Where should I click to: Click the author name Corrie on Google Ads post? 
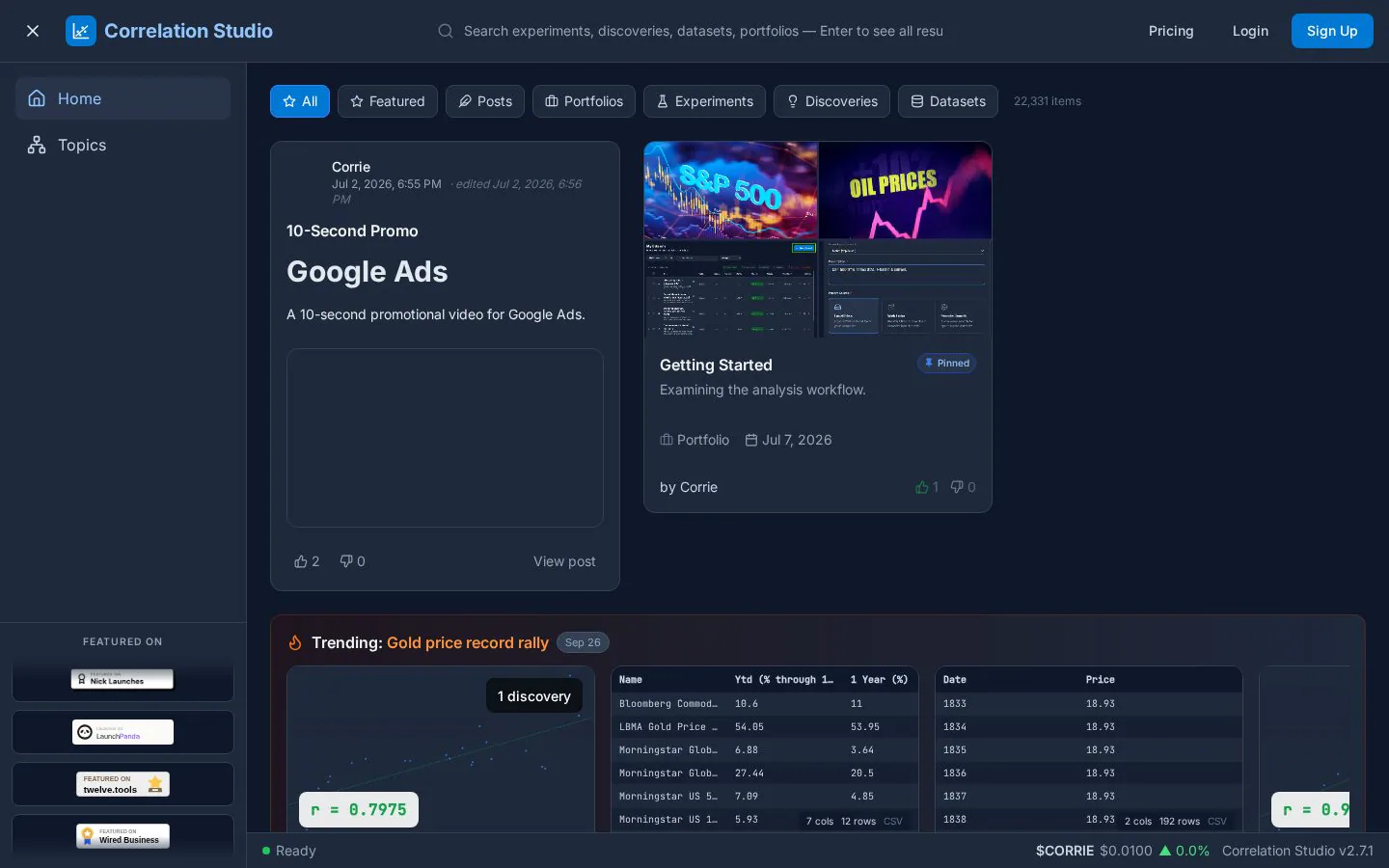pos(351,167)
